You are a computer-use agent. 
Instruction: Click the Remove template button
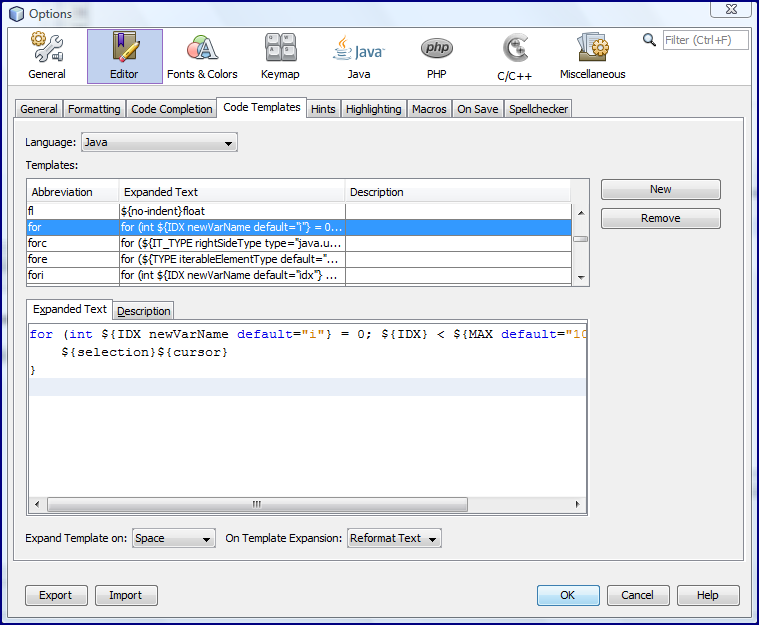(661, 218)
